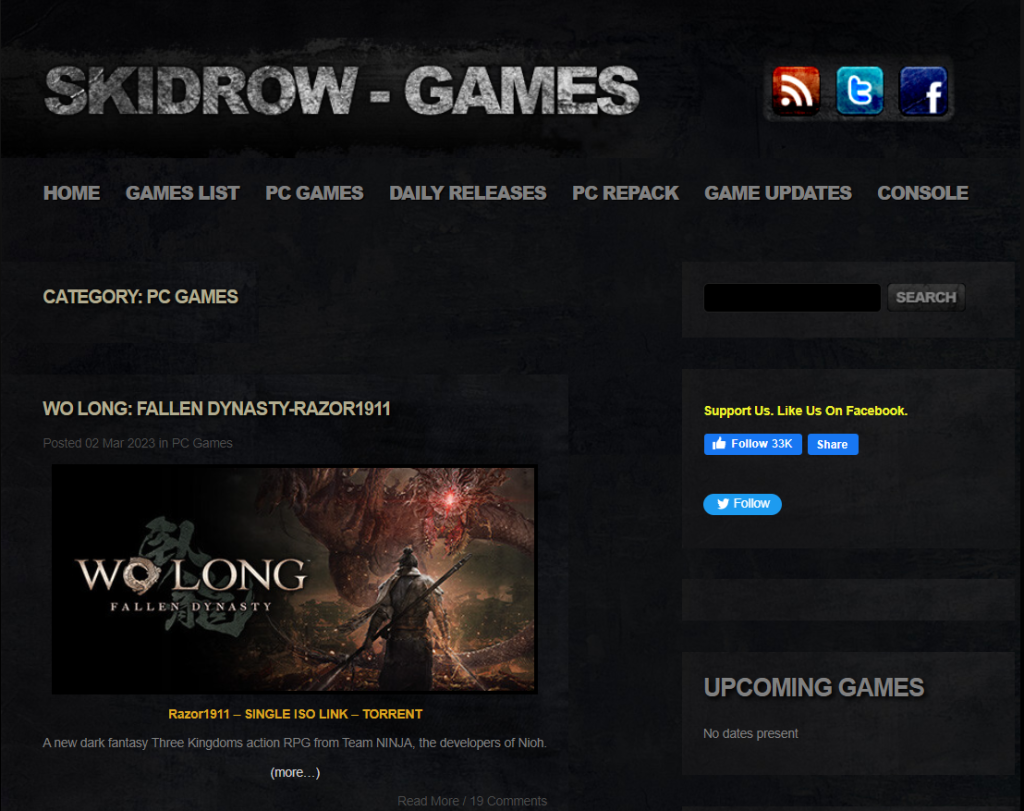The height and width of the screenshot is (811, 1024).
Task: Click the post description mentioning Team NINJA
Action: coord(295,743)
